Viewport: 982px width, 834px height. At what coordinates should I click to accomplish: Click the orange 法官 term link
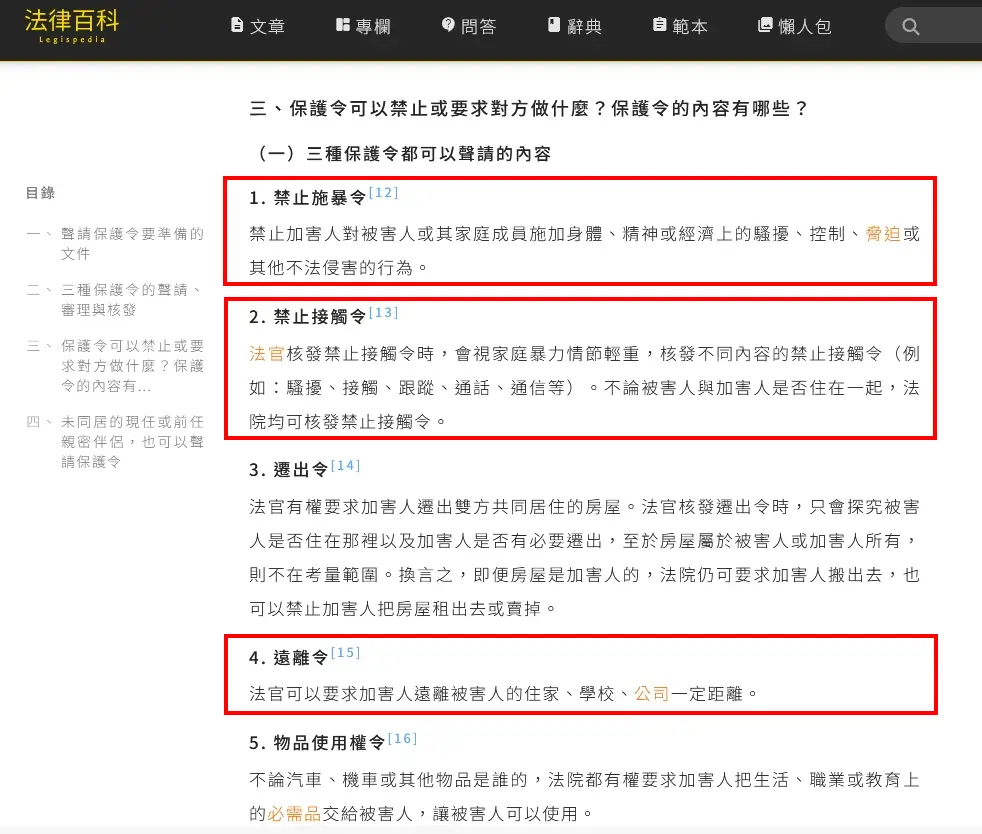click(267, 354)
